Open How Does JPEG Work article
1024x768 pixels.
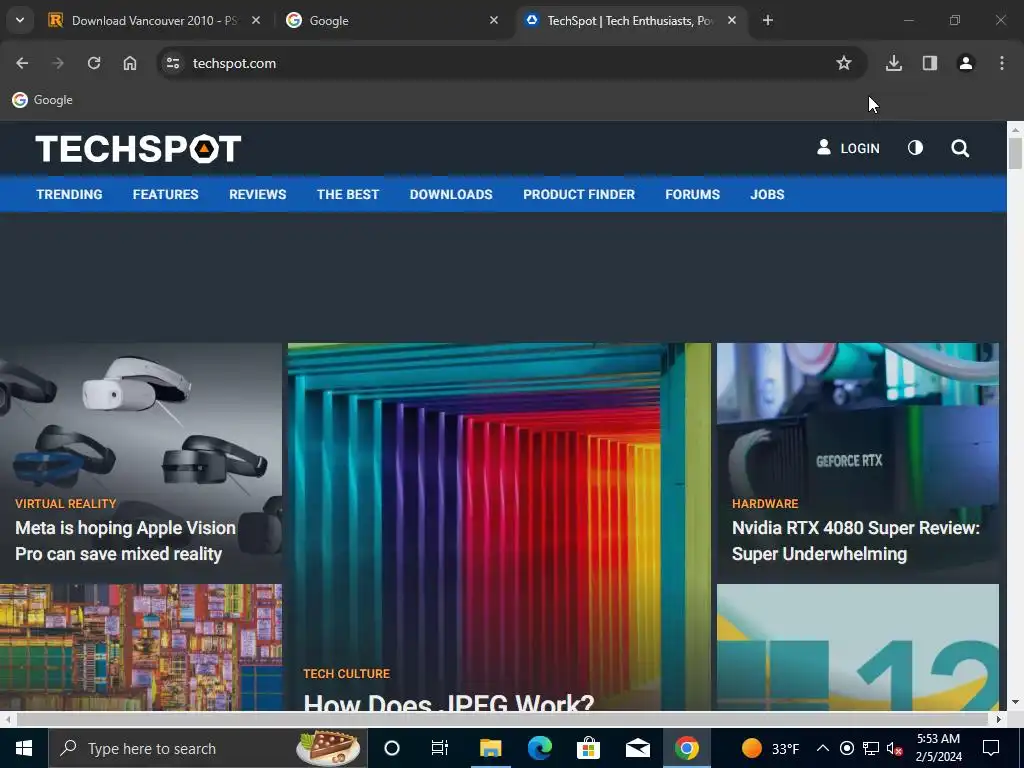click(449, 702)
